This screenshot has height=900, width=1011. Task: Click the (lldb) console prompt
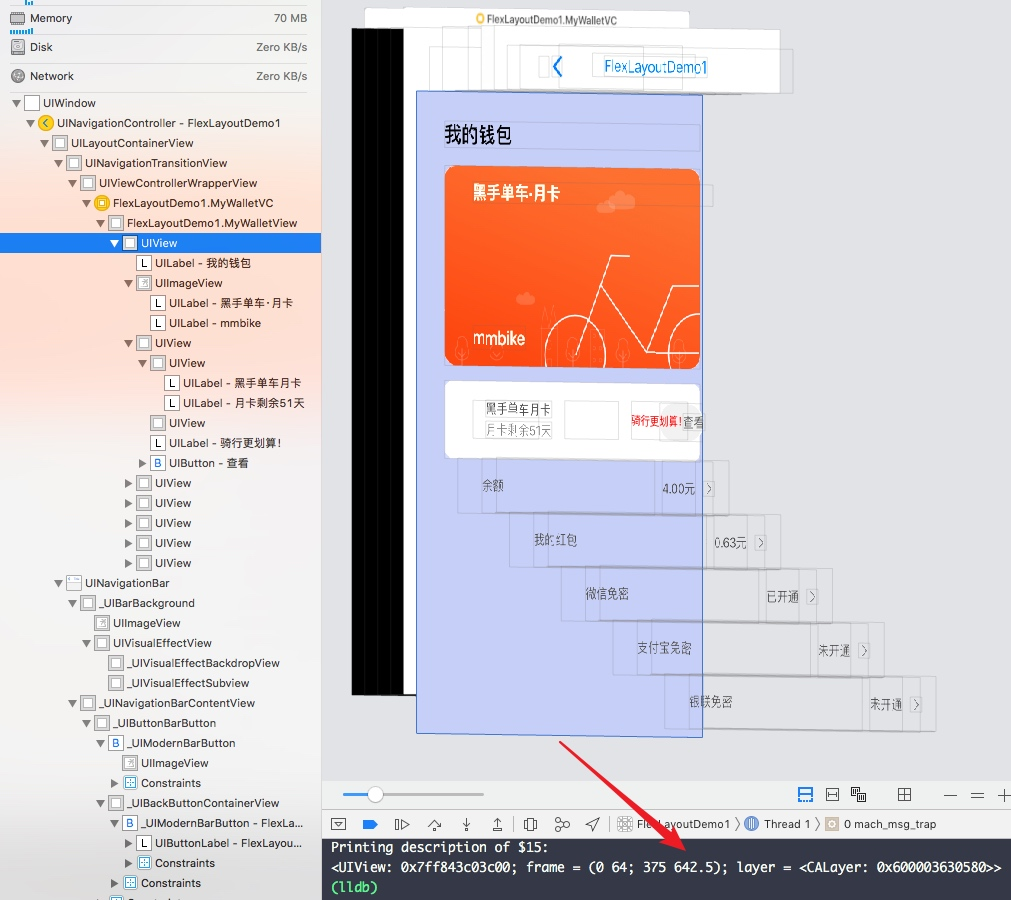(x=354, y=887)
